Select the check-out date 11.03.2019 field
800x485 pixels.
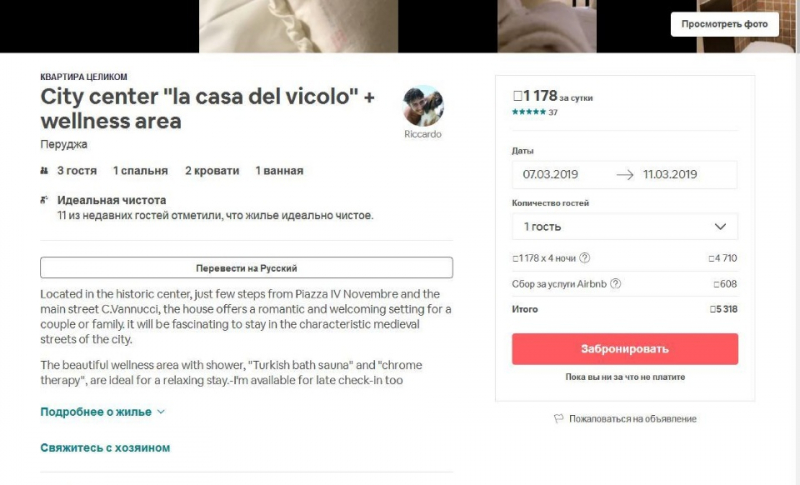670,174
